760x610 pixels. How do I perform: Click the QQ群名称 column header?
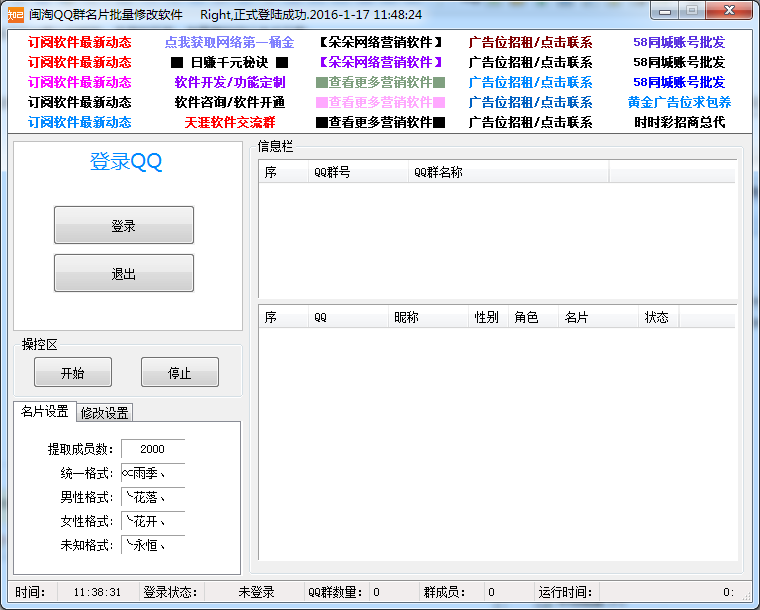(x=508, y=172)
